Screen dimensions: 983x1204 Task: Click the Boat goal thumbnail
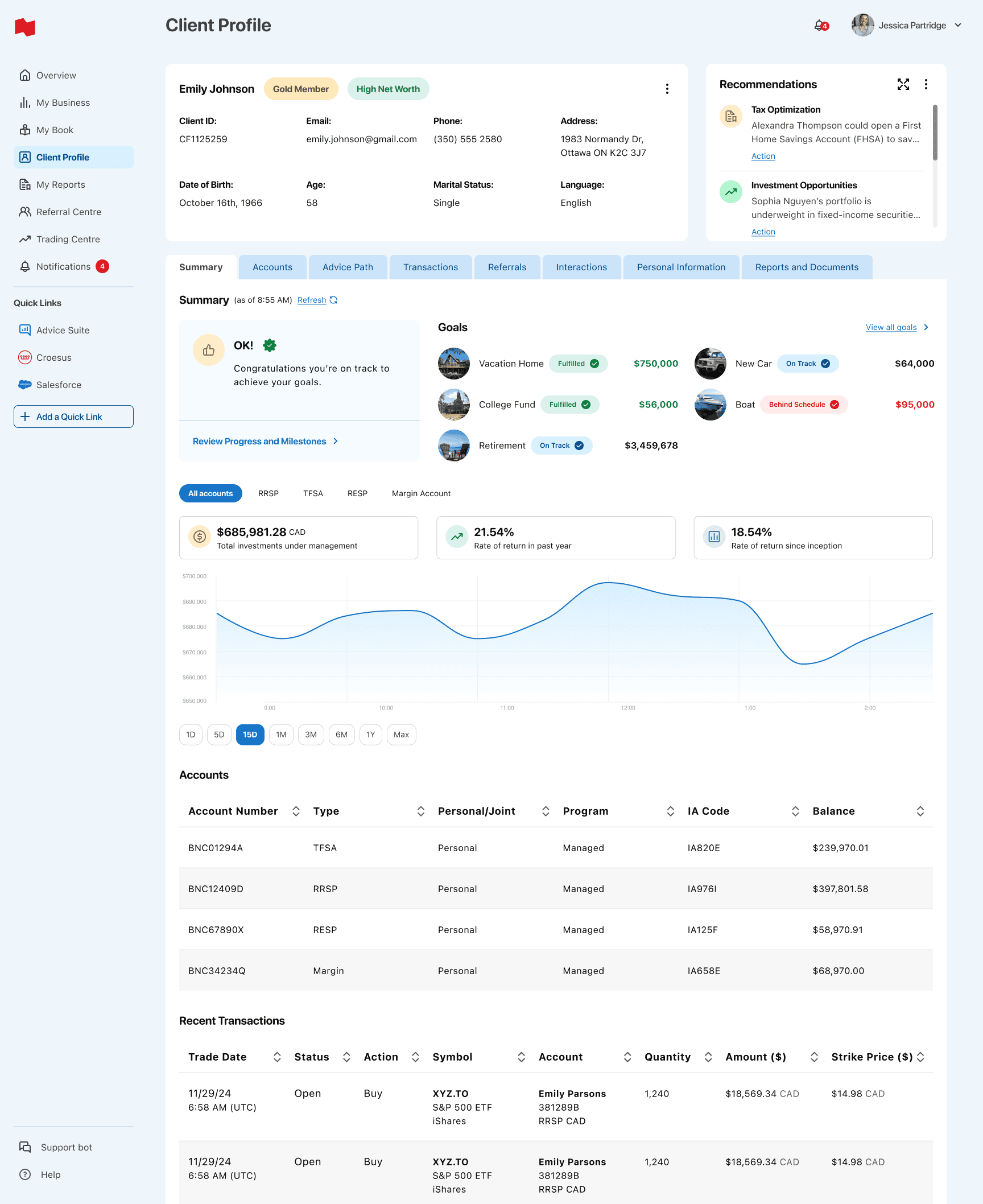point(711,405)
